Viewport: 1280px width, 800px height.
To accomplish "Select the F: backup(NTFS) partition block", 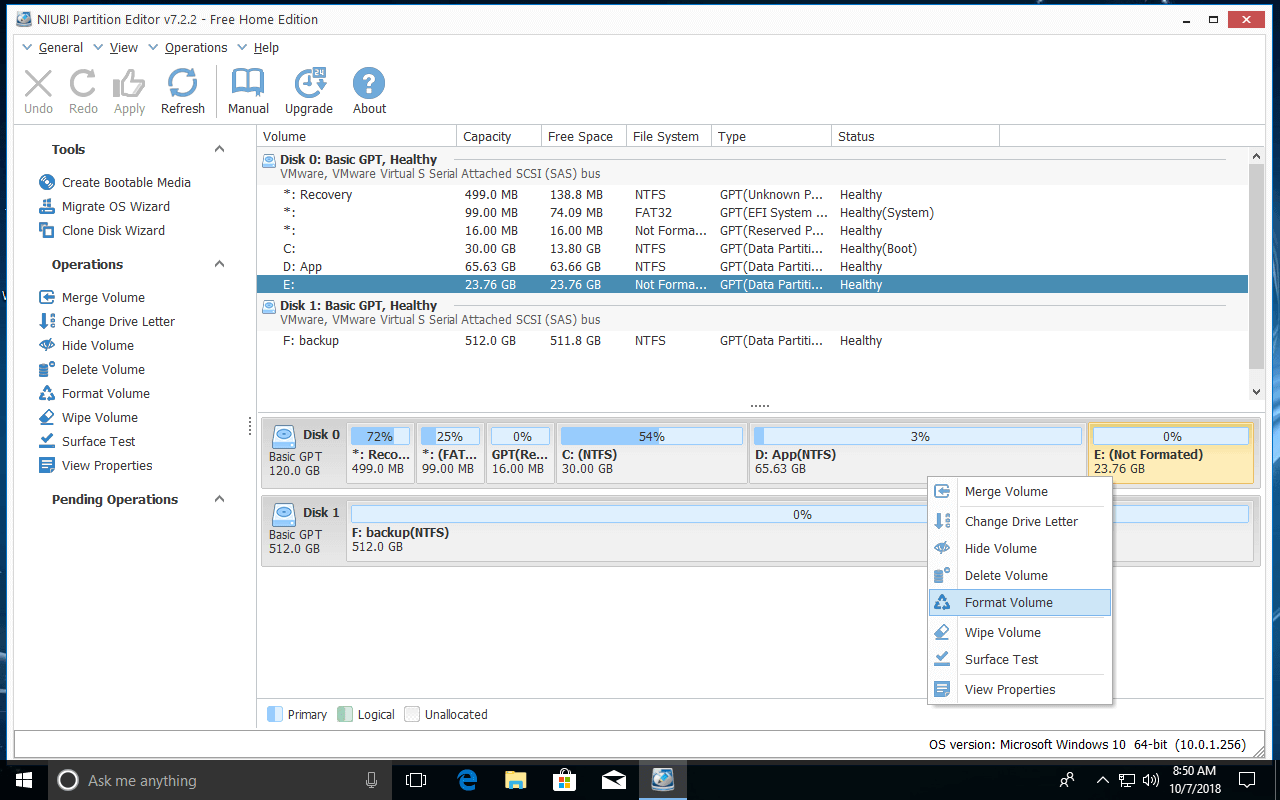I will tap(799, 530).
